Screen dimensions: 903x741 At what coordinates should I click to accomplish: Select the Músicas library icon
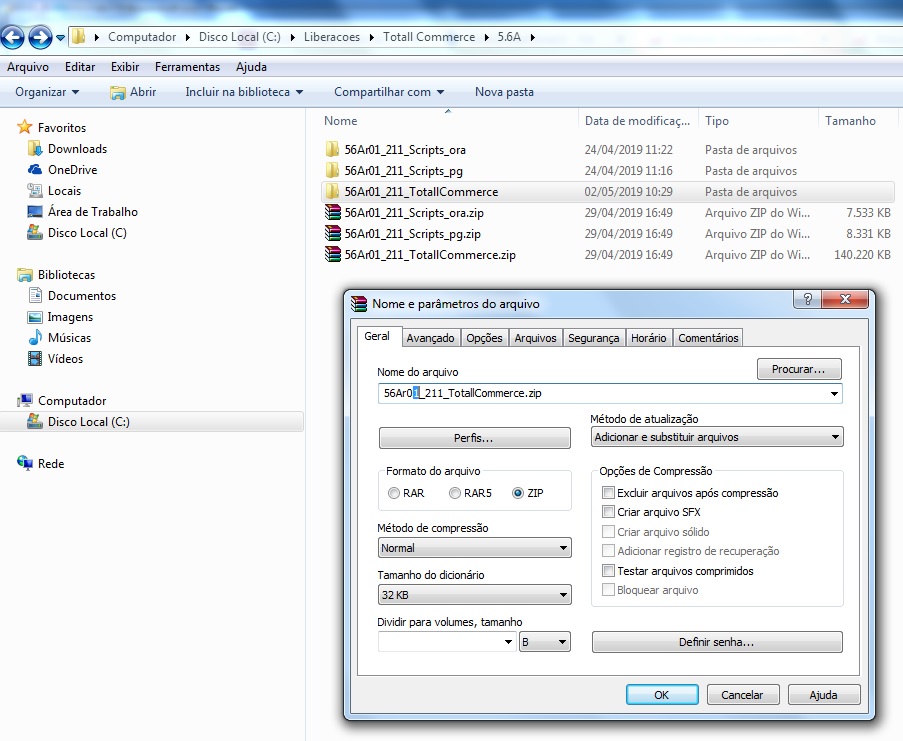coord(35,337)
